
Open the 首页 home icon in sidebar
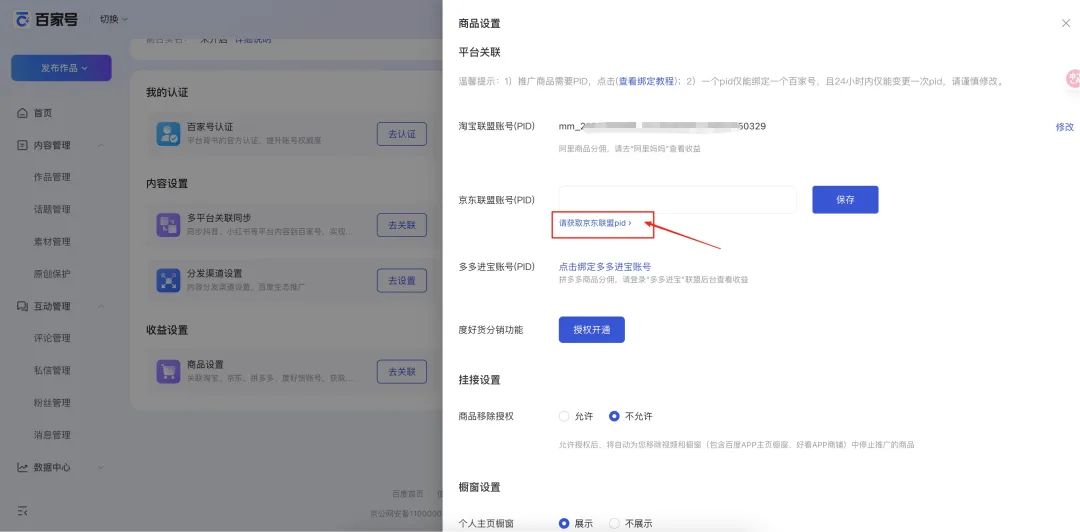pos(23,113)
